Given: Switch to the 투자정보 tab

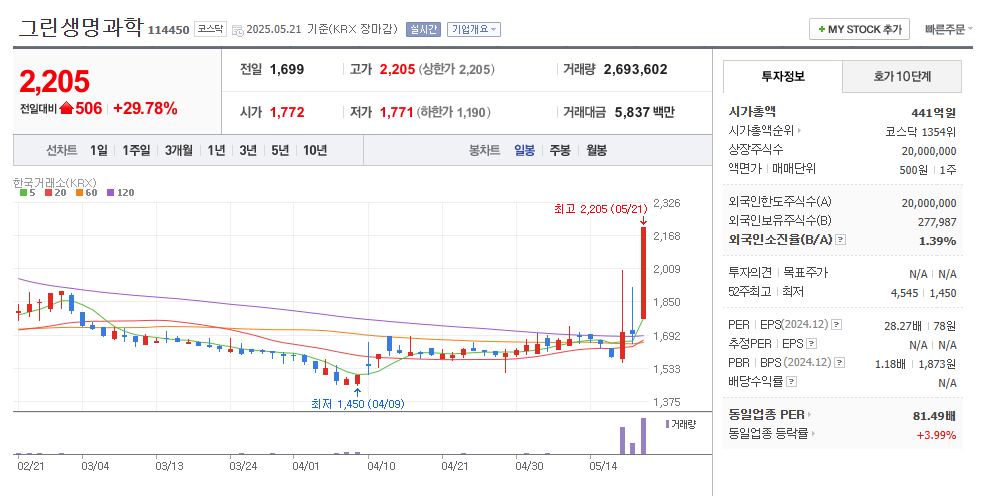Looking at the screenshot, I should (783, 77).
